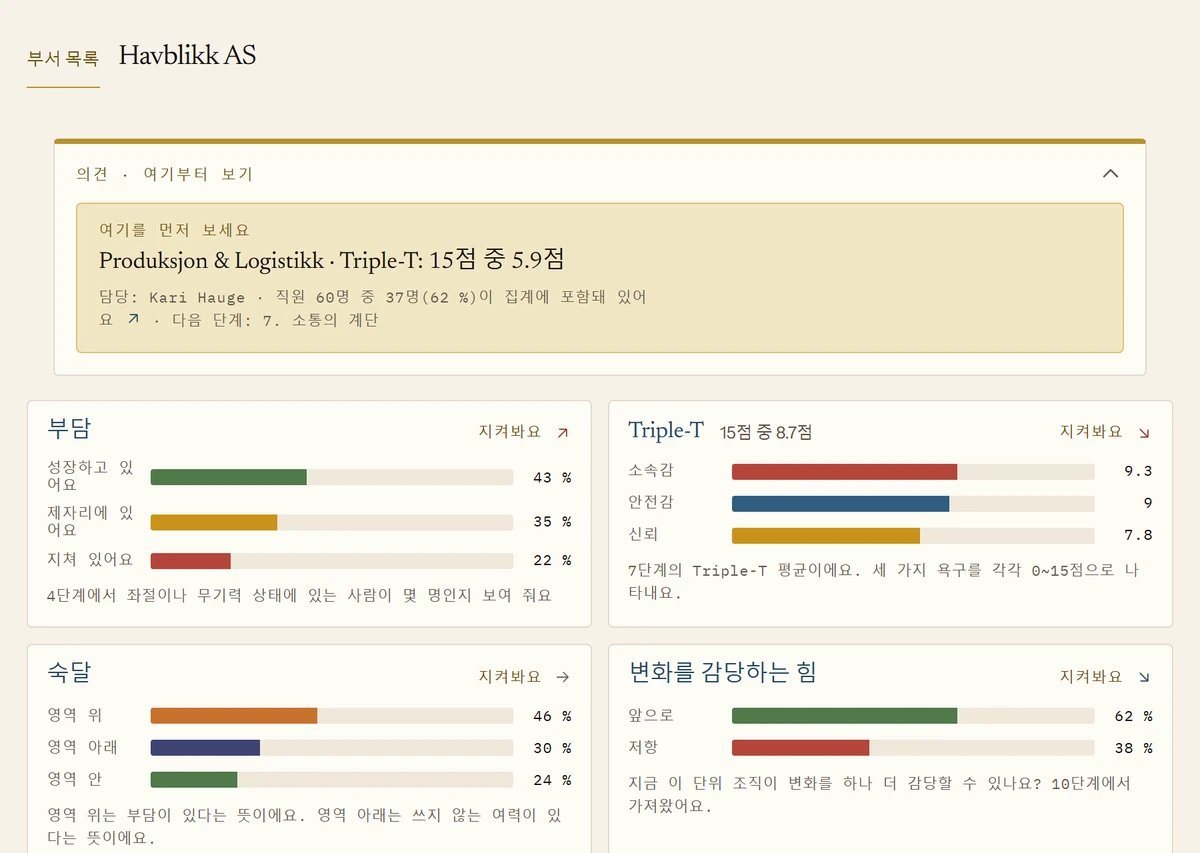Screen dimensions: 1200x853
Task: Click the down-right trend arrow in Triple-T card
Action: pyautogui.click(x=1144, y=433)
